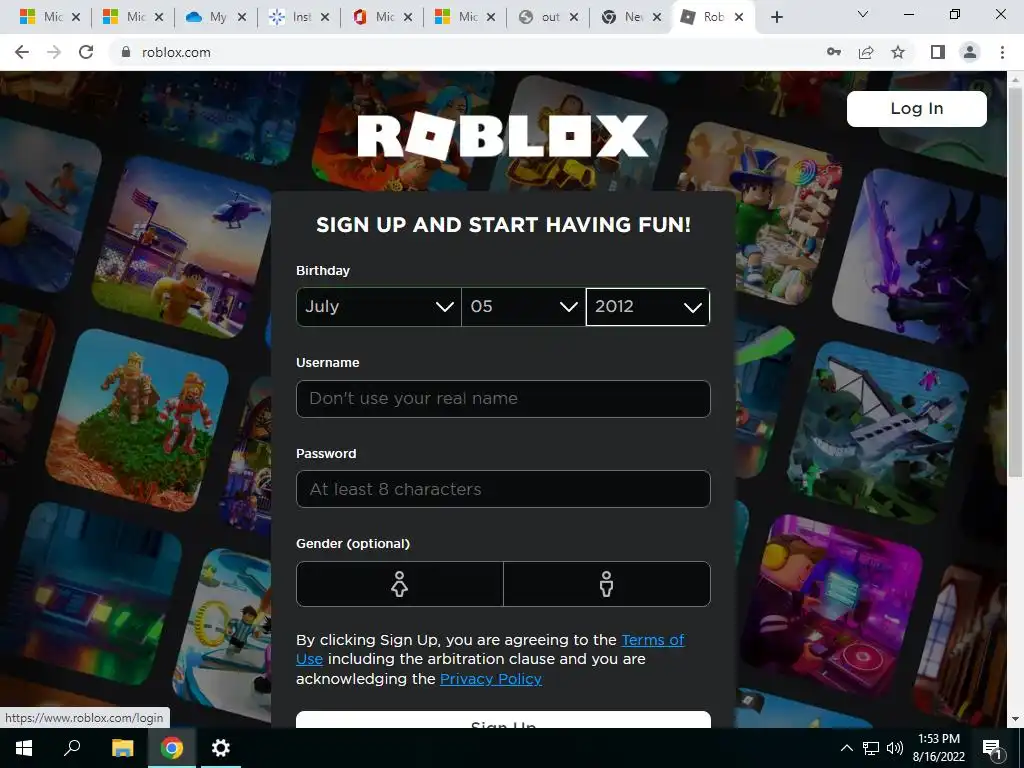Open the birthday year dropdown showing 2012
The image size is (1024, 768).
(x=648, y=306)
